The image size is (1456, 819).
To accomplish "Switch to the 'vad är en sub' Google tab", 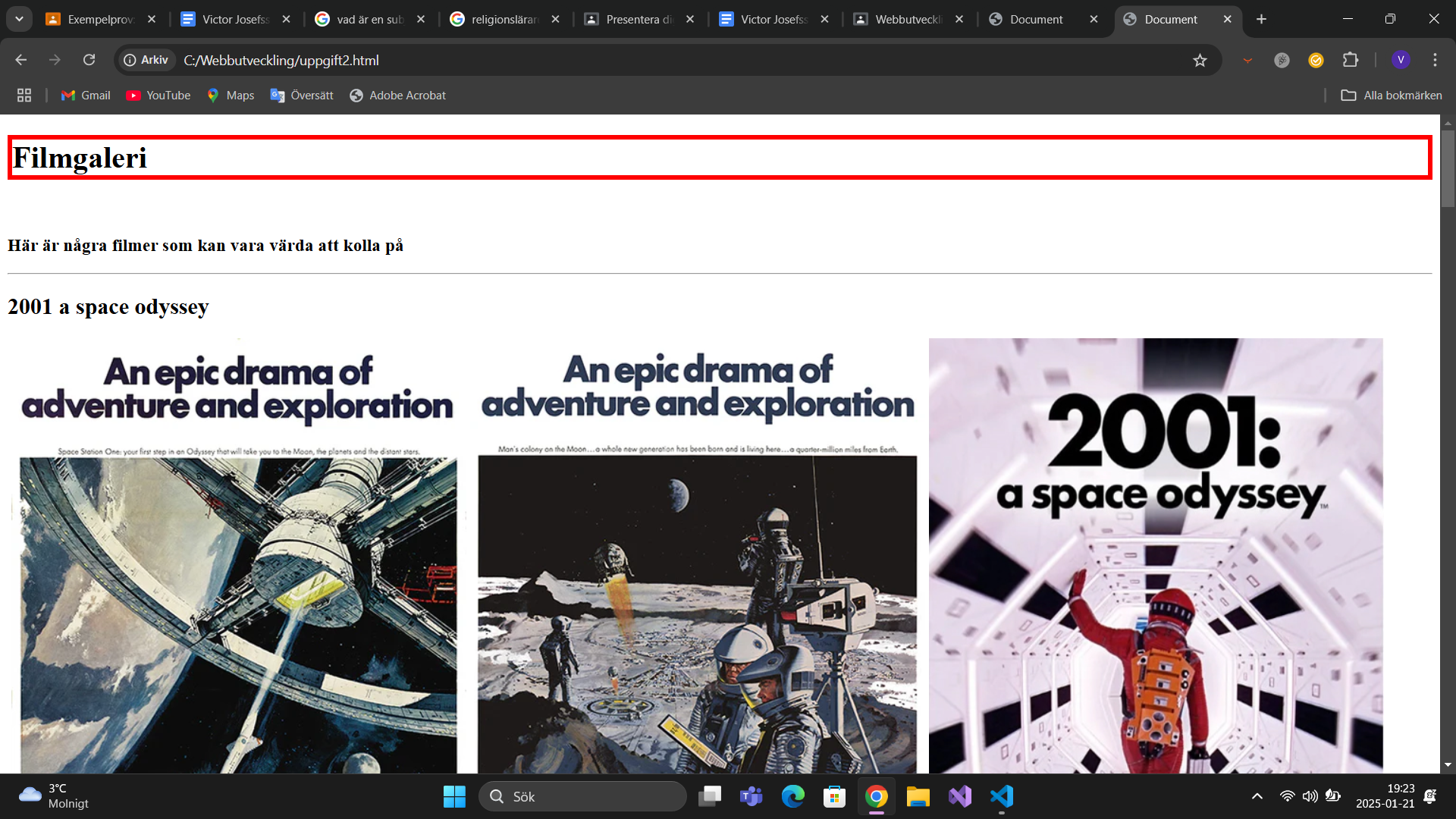I will point(370,19).
